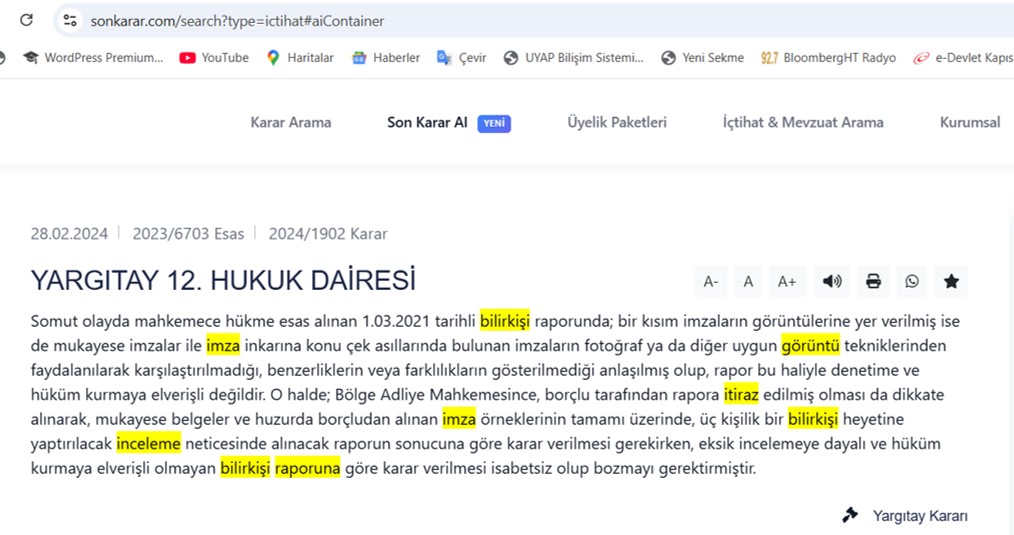The height and width of the screenshot is (535, 1014).
Task: Navigate to İçtihat & Mevzuat Arama
Action: (x=803, y=122)
